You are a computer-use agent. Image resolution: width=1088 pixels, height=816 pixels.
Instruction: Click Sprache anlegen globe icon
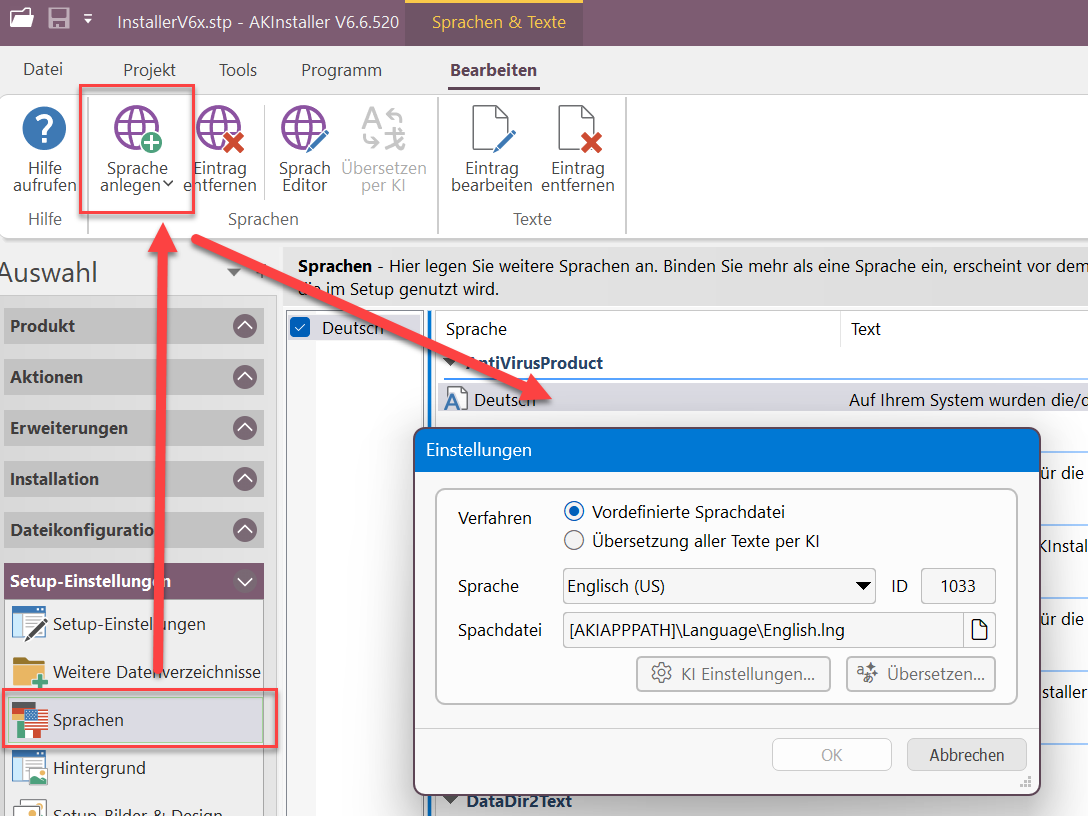(137, 128)
